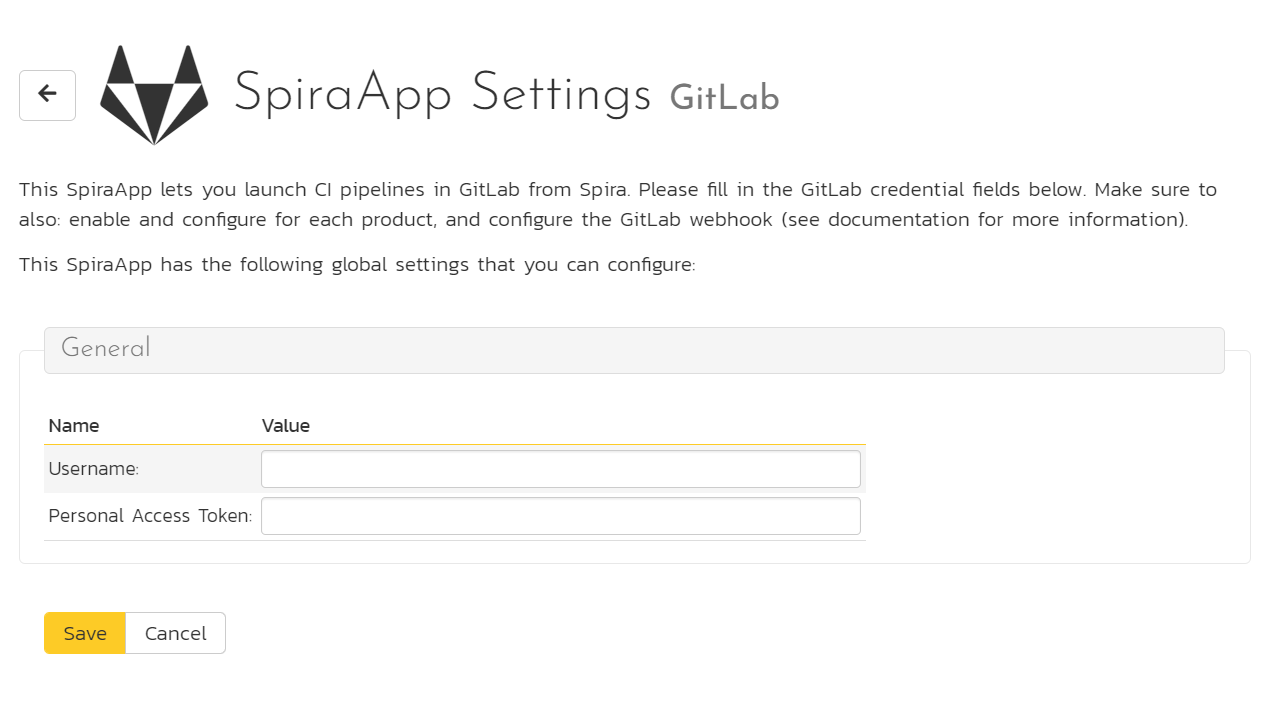Click the Username label
This screenshot has width=1267, height=720.
(94, 469)
